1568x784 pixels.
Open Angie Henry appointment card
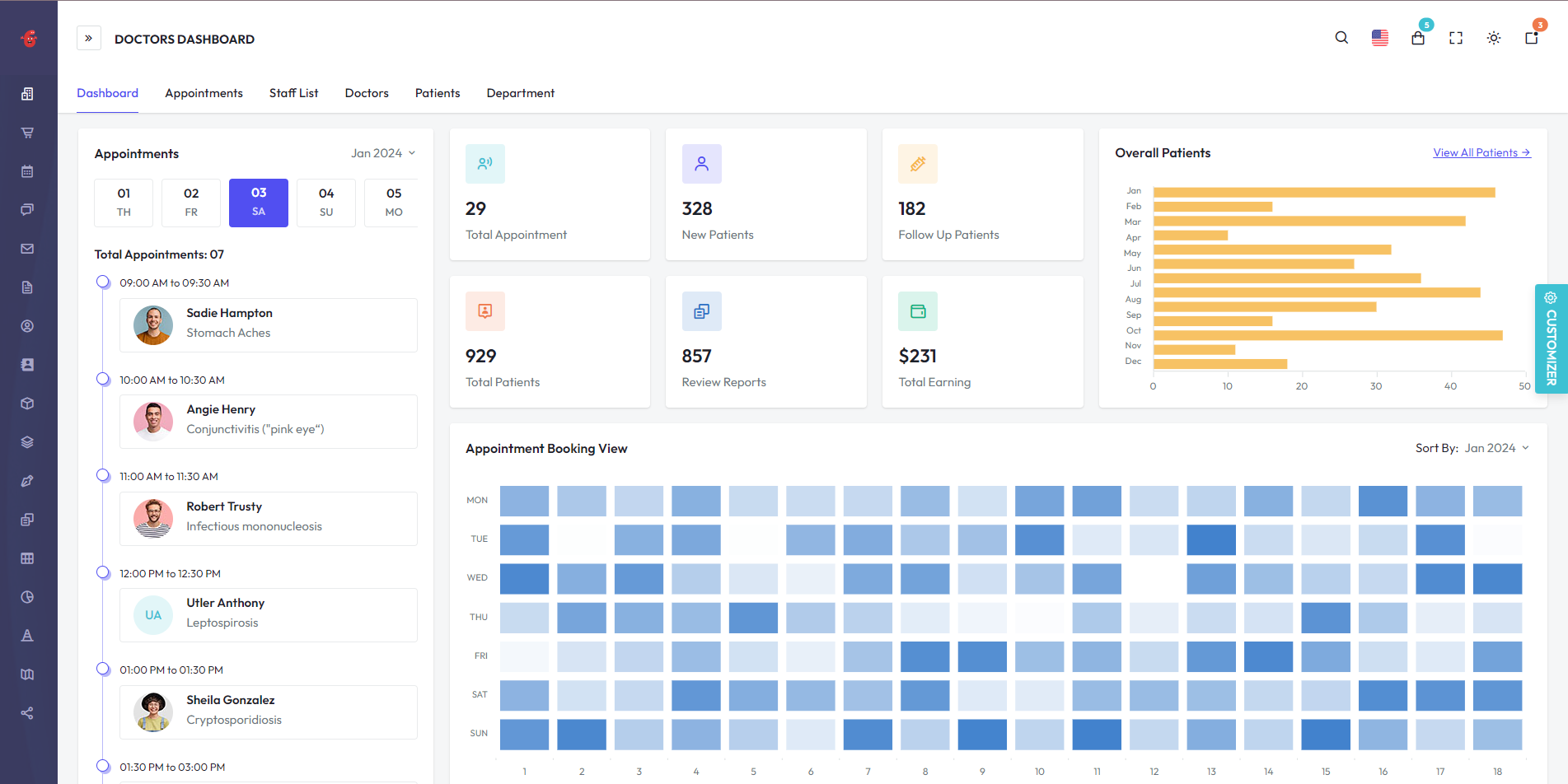(x=269, y=422)
